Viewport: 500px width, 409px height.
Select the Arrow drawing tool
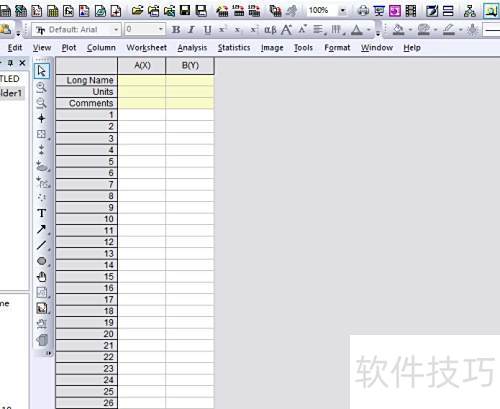point(42,229)
